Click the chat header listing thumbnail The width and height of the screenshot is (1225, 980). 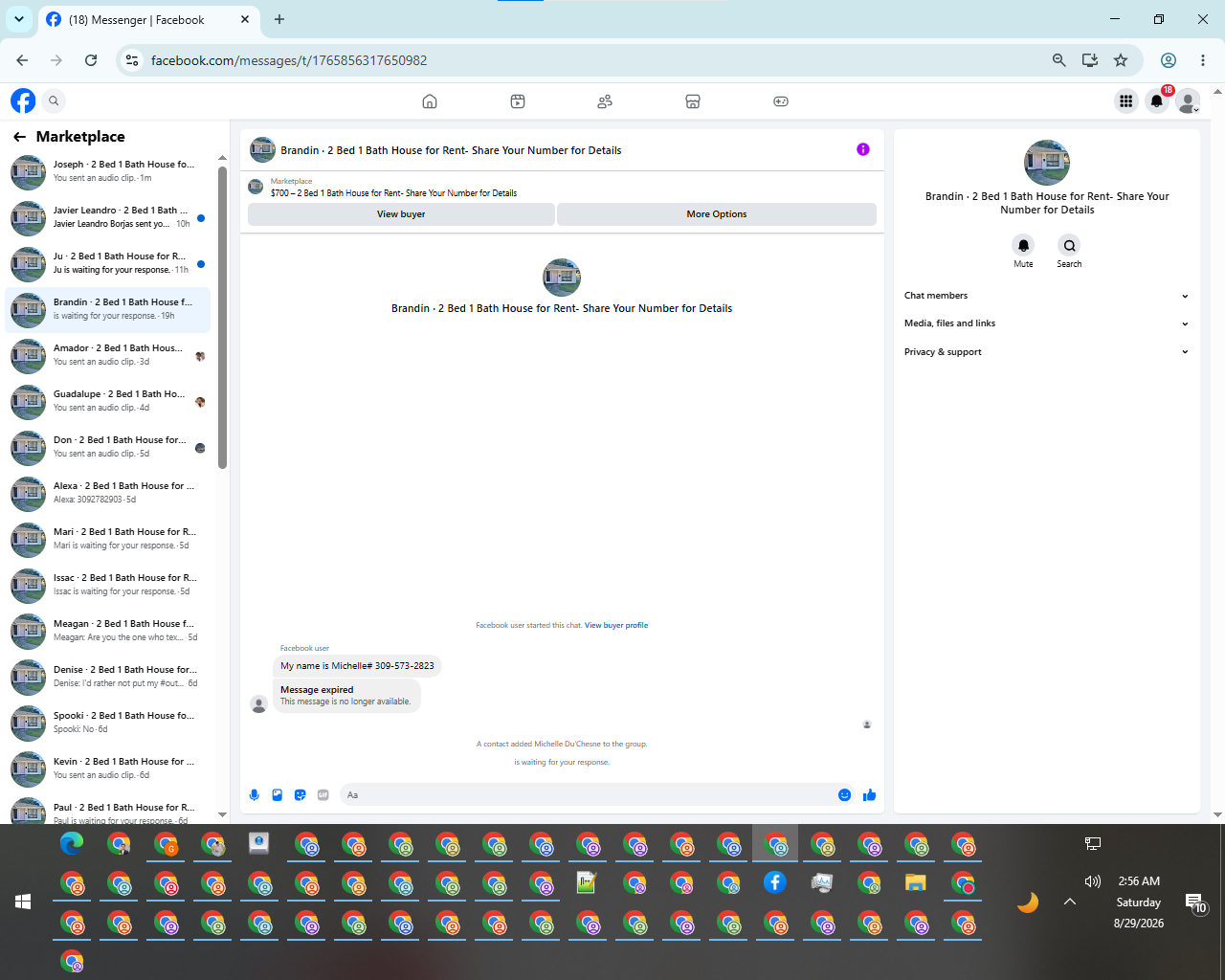(262, 149)
